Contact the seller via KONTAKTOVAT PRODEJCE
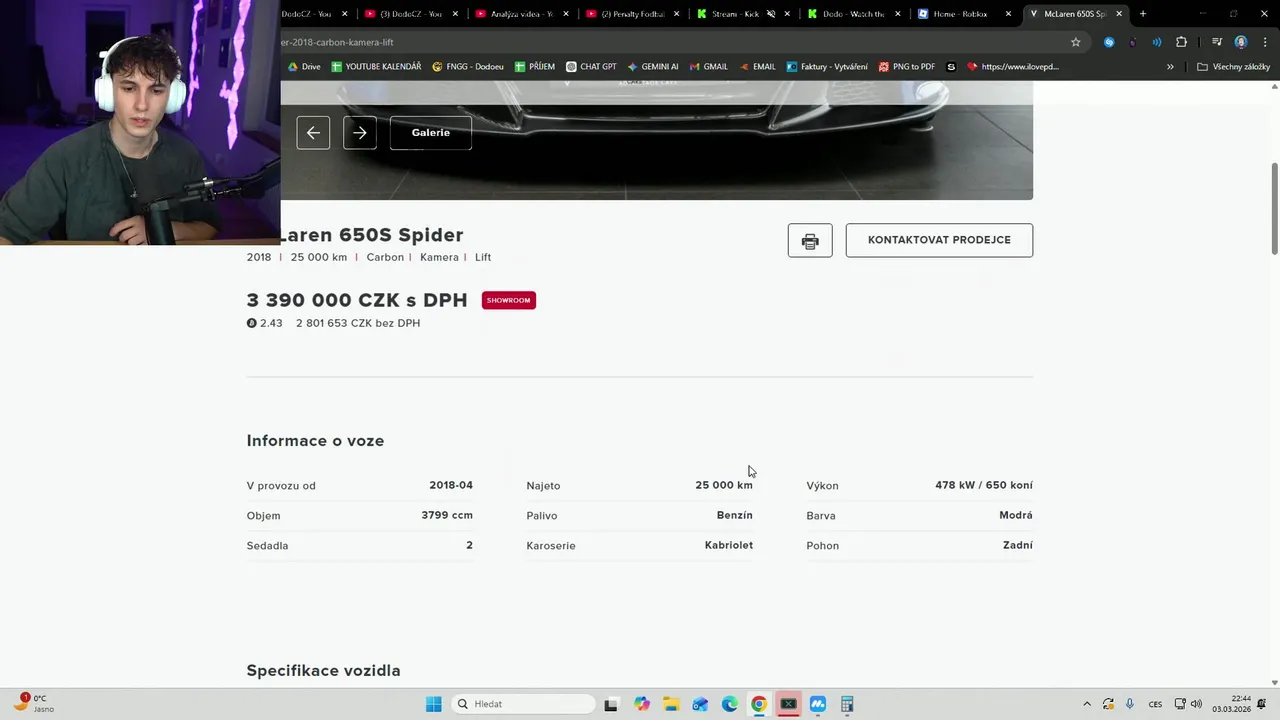This screenshot has width=1280, height=720. pyautogui.click(x=939, y=240)
